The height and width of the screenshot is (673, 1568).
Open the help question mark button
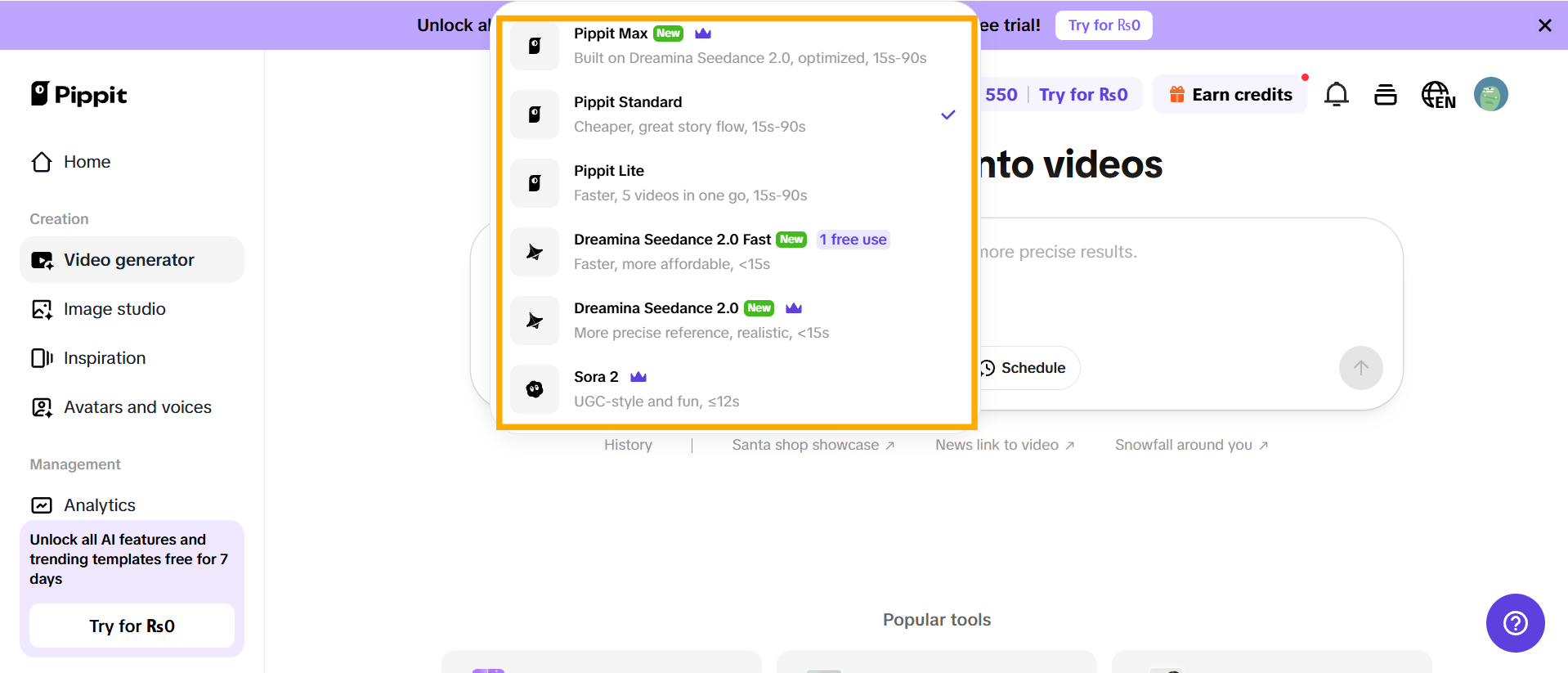(x=1515, y=623)
